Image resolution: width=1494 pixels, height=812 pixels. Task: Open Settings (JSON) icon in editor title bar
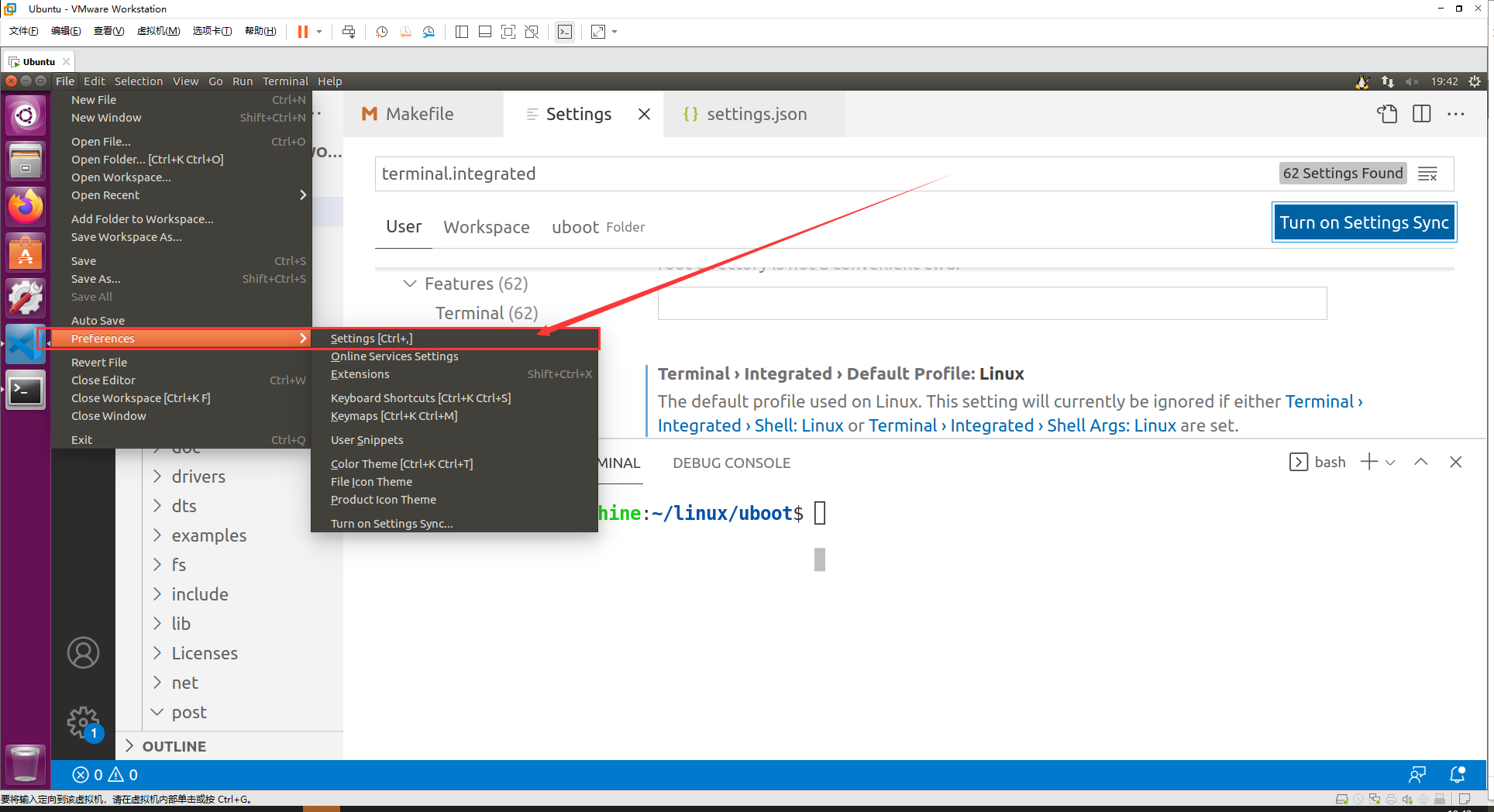(x=1387, y=114)
